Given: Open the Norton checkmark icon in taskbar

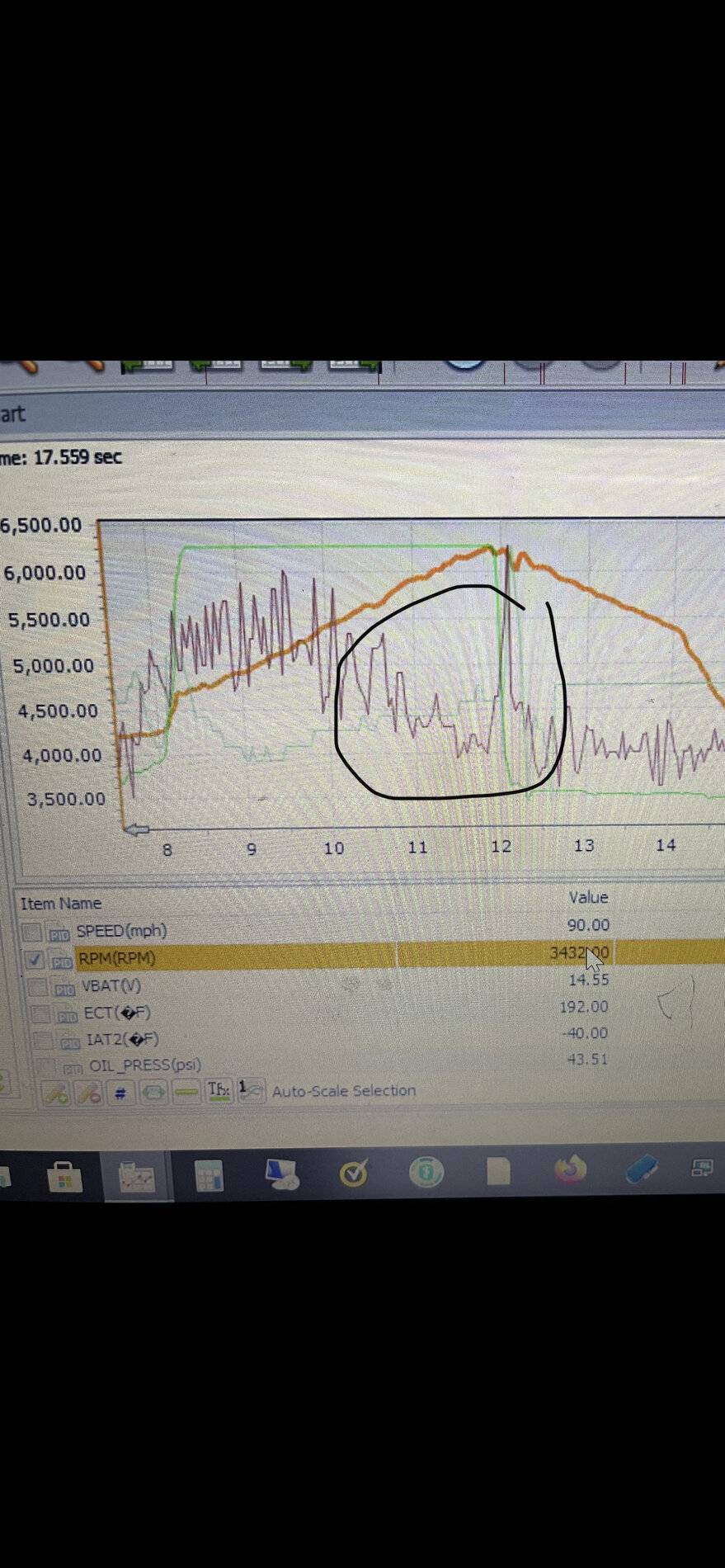Looking at the screenshot, I should coord(355,1173).
